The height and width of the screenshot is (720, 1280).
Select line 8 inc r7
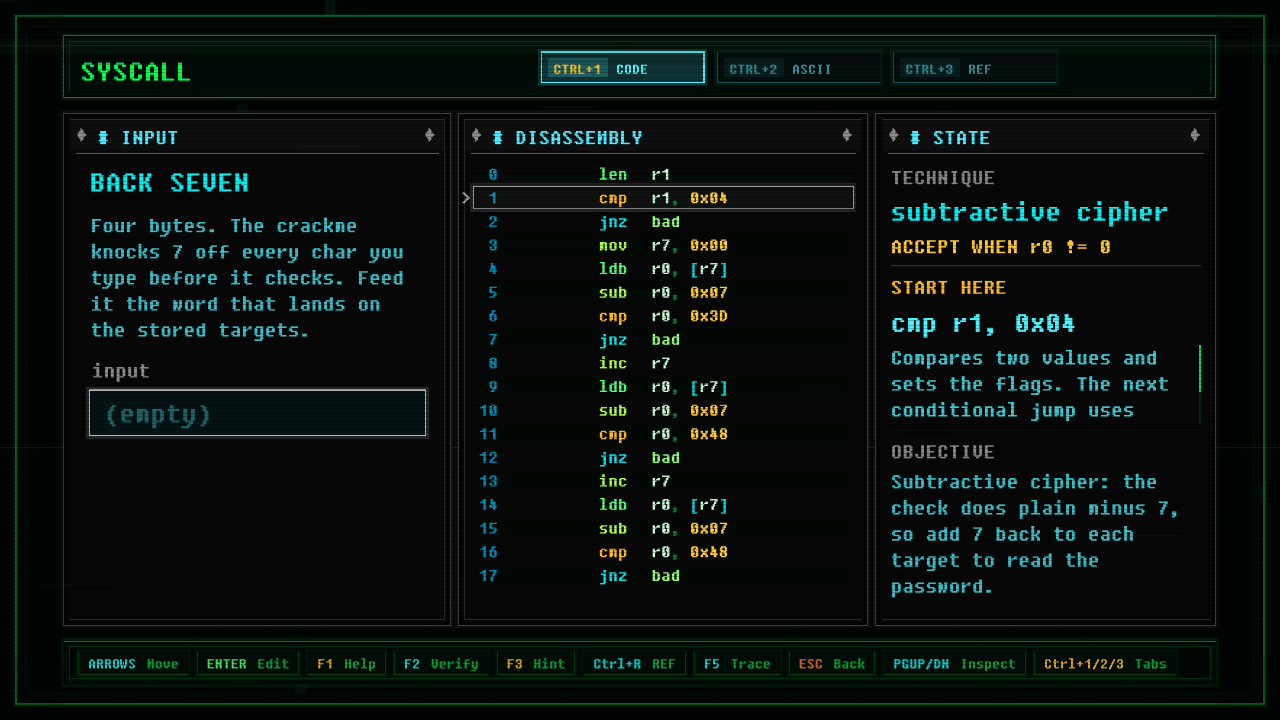pyautogui.click(x=663, y=363)
